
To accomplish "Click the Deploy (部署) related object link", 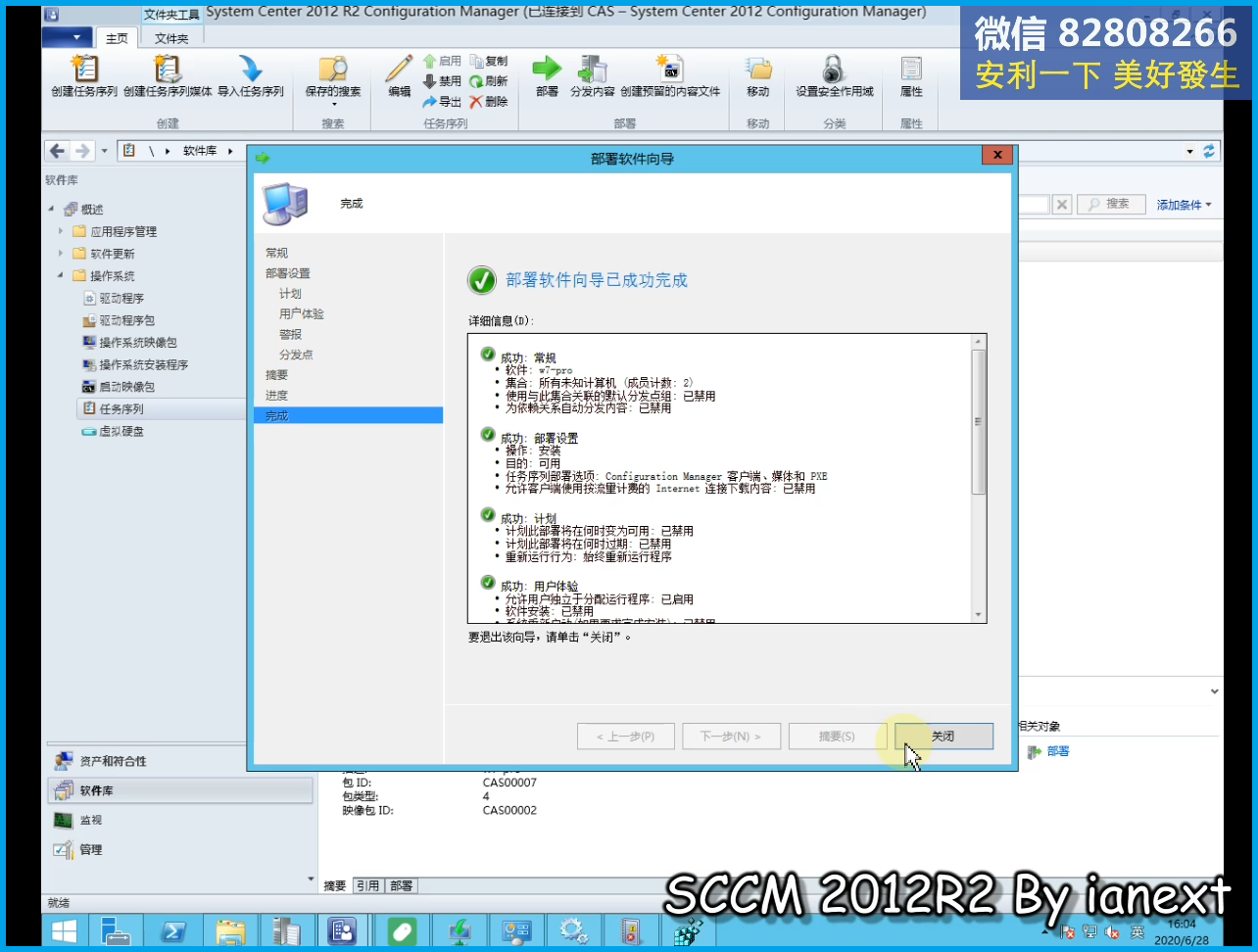I will click(1057, 751).
